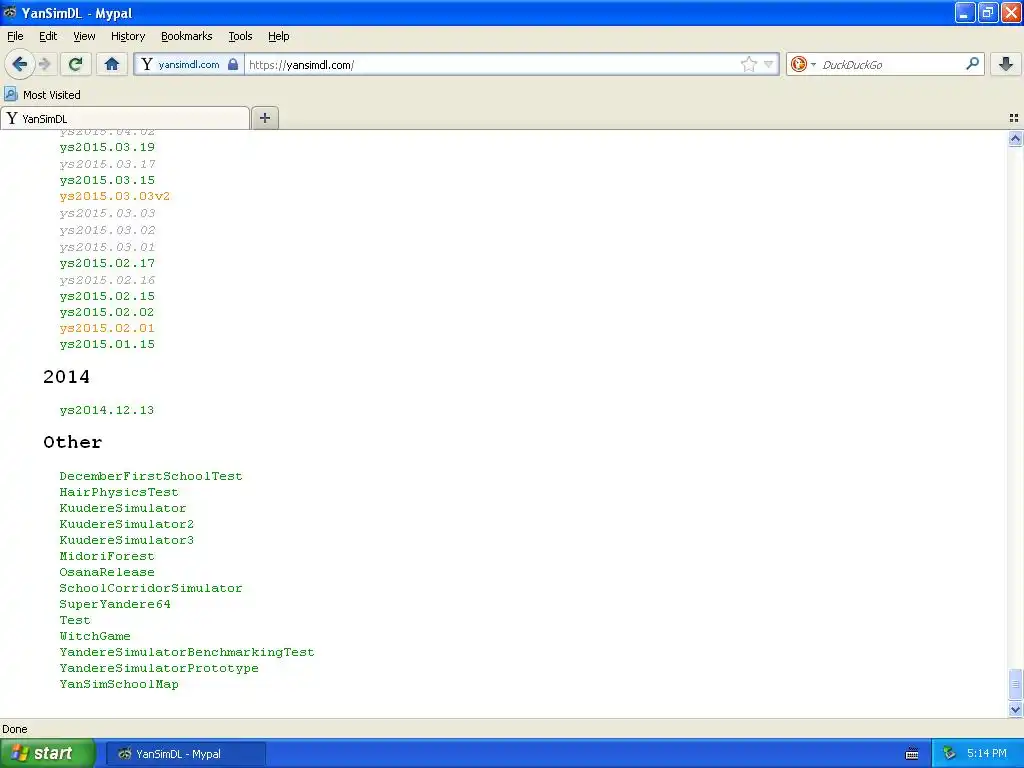Open the tab groups grid icon
Image resolution: width=1024 pixels, height=768 pixels.
click(x=1014, y=118)
